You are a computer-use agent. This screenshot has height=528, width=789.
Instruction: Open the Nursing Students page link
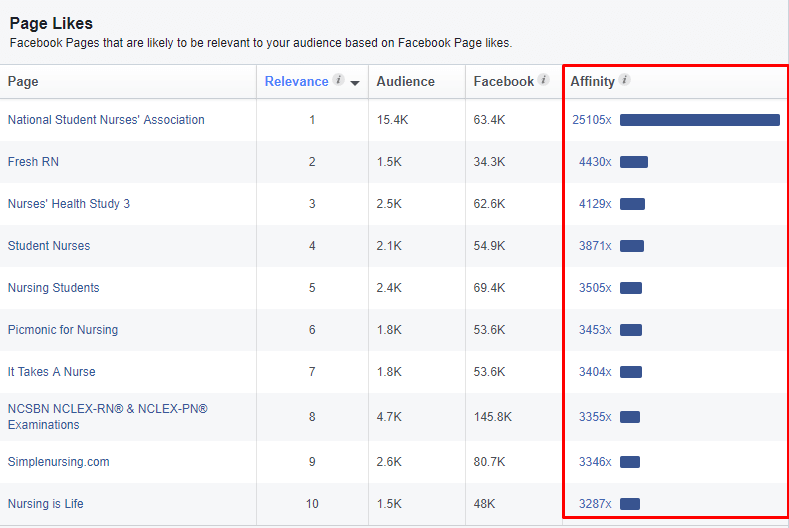pos(54,288)
